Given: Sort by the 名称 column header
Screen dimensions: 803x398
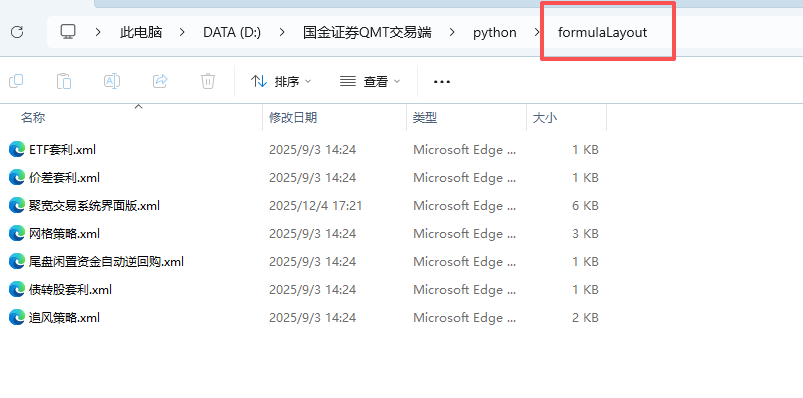Looking at the screenshot, I should (33, 118).
